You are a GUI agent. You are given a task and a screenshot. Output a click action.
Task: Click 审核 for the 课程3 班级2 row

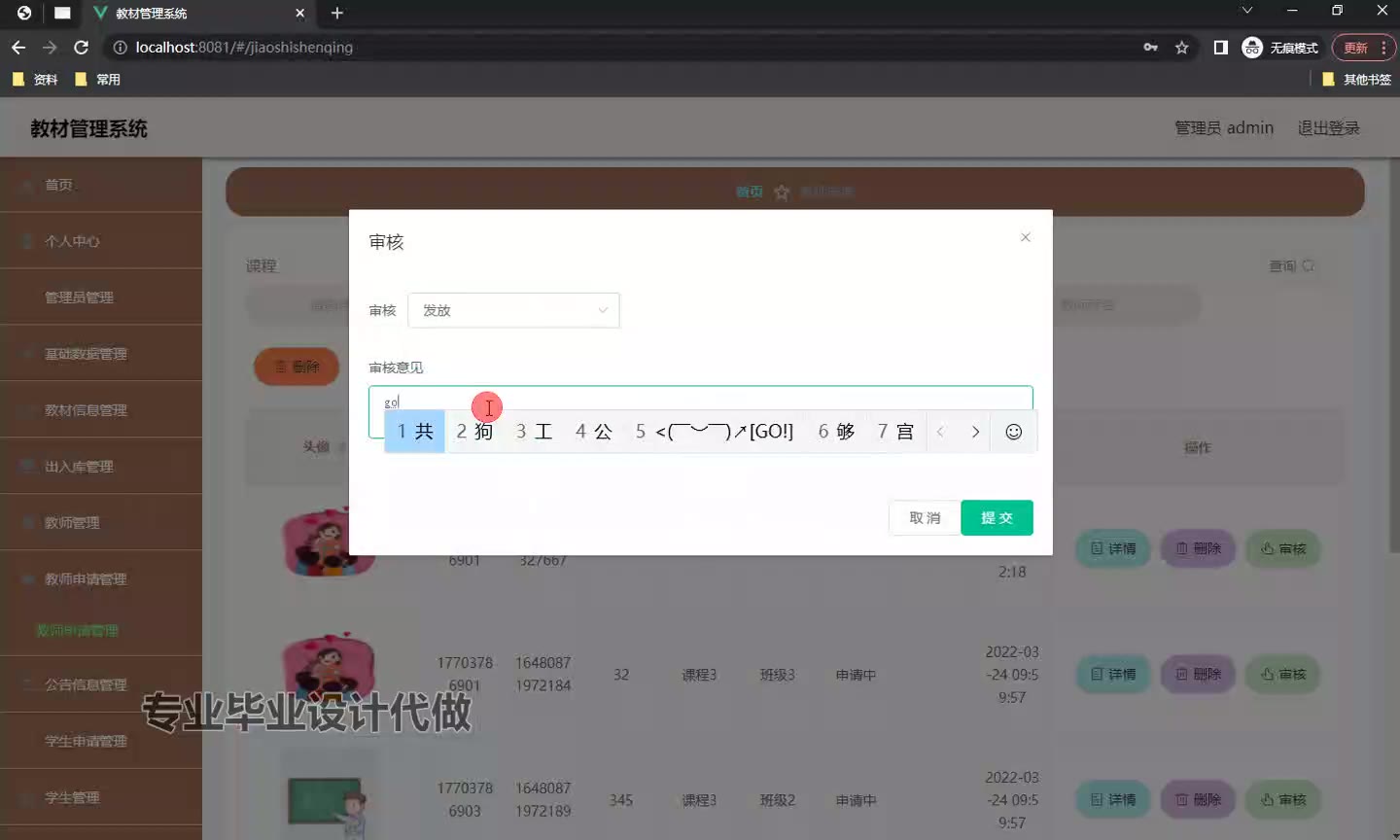pyautogui.click(x=1283, y=799)
